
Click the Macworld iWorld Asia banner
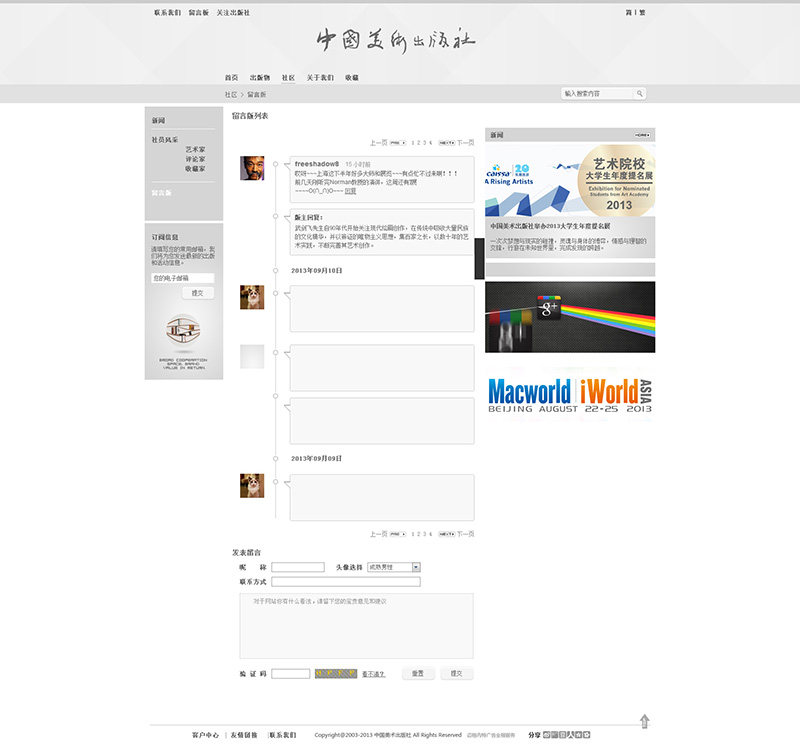(570, 394)
